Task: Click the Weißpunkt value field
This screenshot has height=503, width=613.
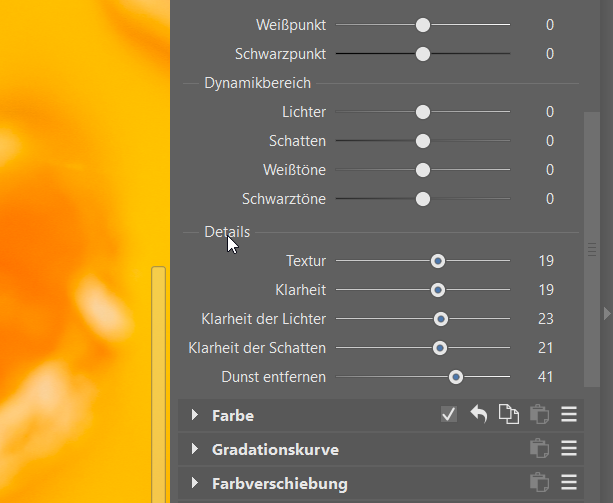Action: pyautogui.click(x=549, y=24)
